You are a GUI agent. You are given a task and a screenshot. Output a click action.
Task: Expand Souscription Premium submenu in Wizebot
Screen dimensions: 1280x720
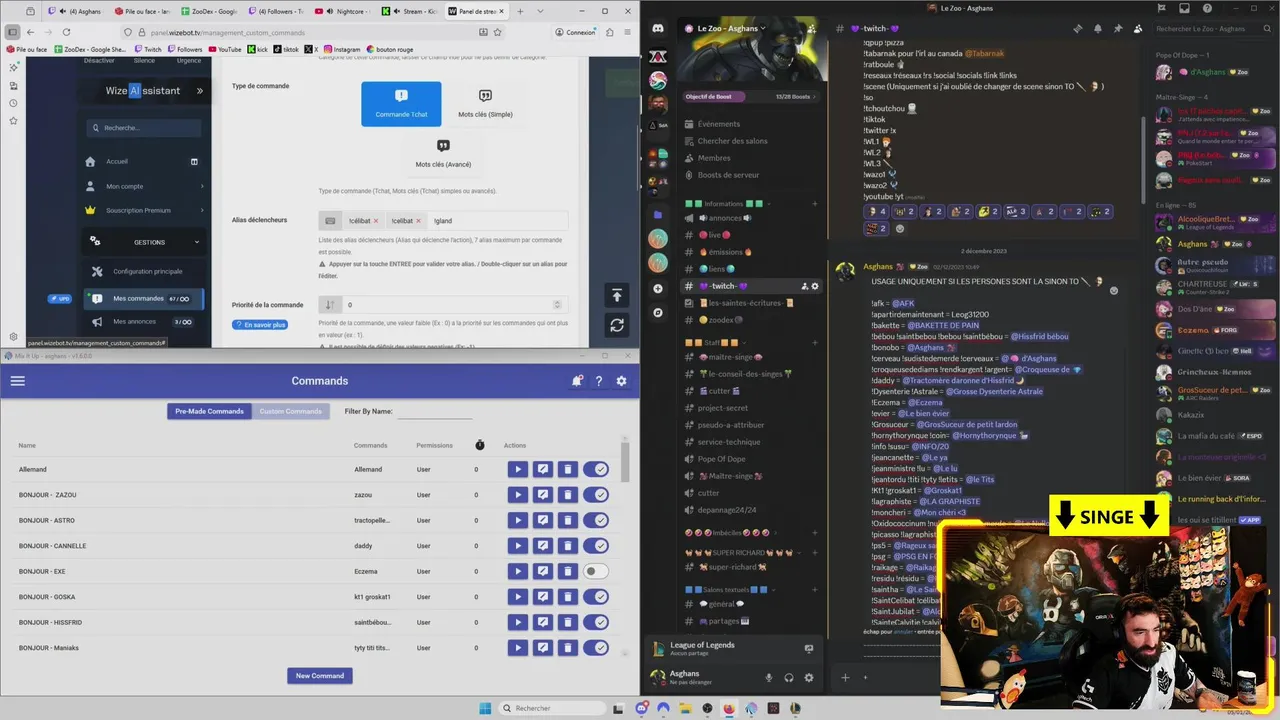point(202,210)
